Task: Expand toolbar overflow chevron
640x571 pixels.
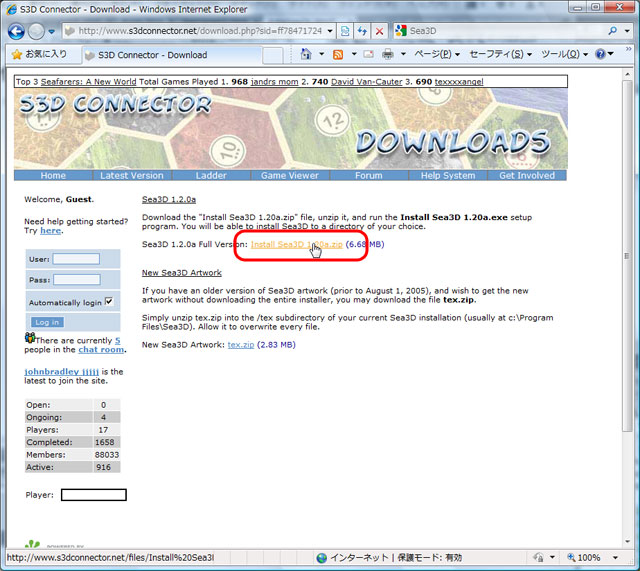Action: (629, 49)
